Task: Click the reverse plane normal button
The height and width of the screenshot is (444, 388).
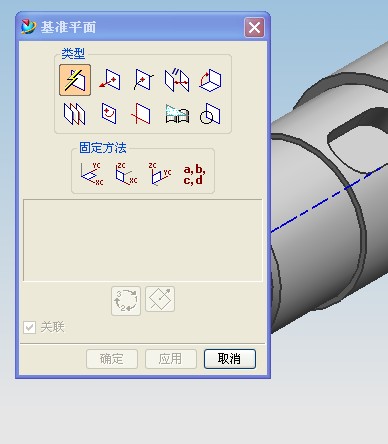Action: [x=160, y=299]
